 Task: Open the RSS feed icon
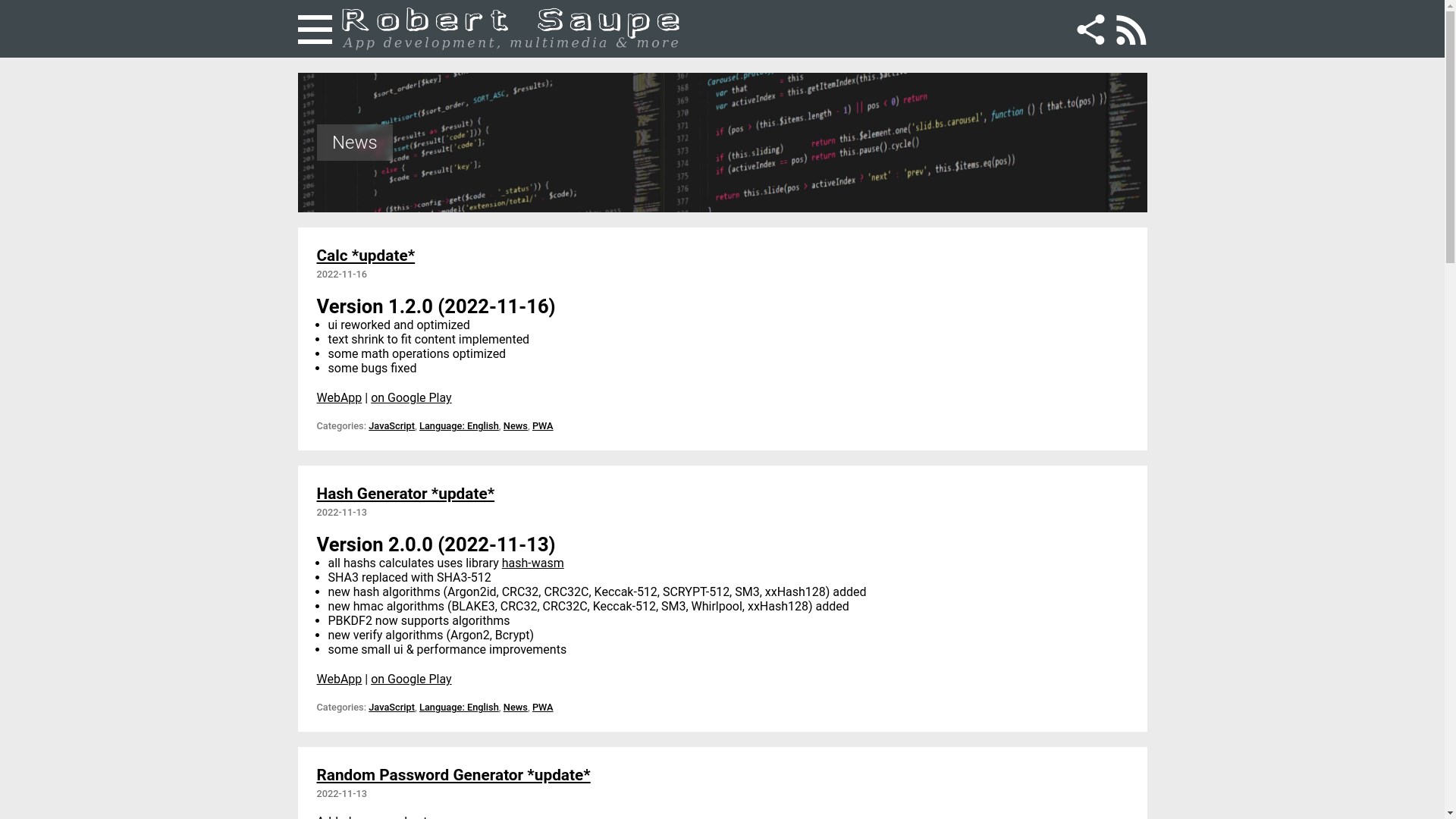1131,30
